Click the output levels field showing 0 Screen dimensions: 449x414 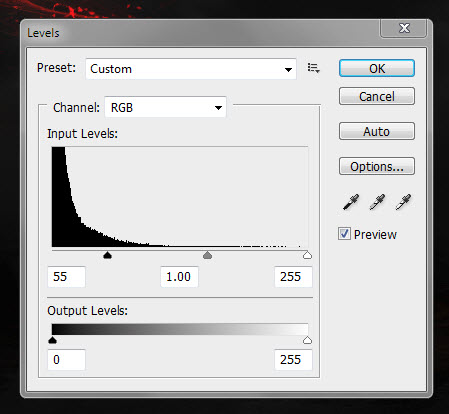(x=66, y=360)
